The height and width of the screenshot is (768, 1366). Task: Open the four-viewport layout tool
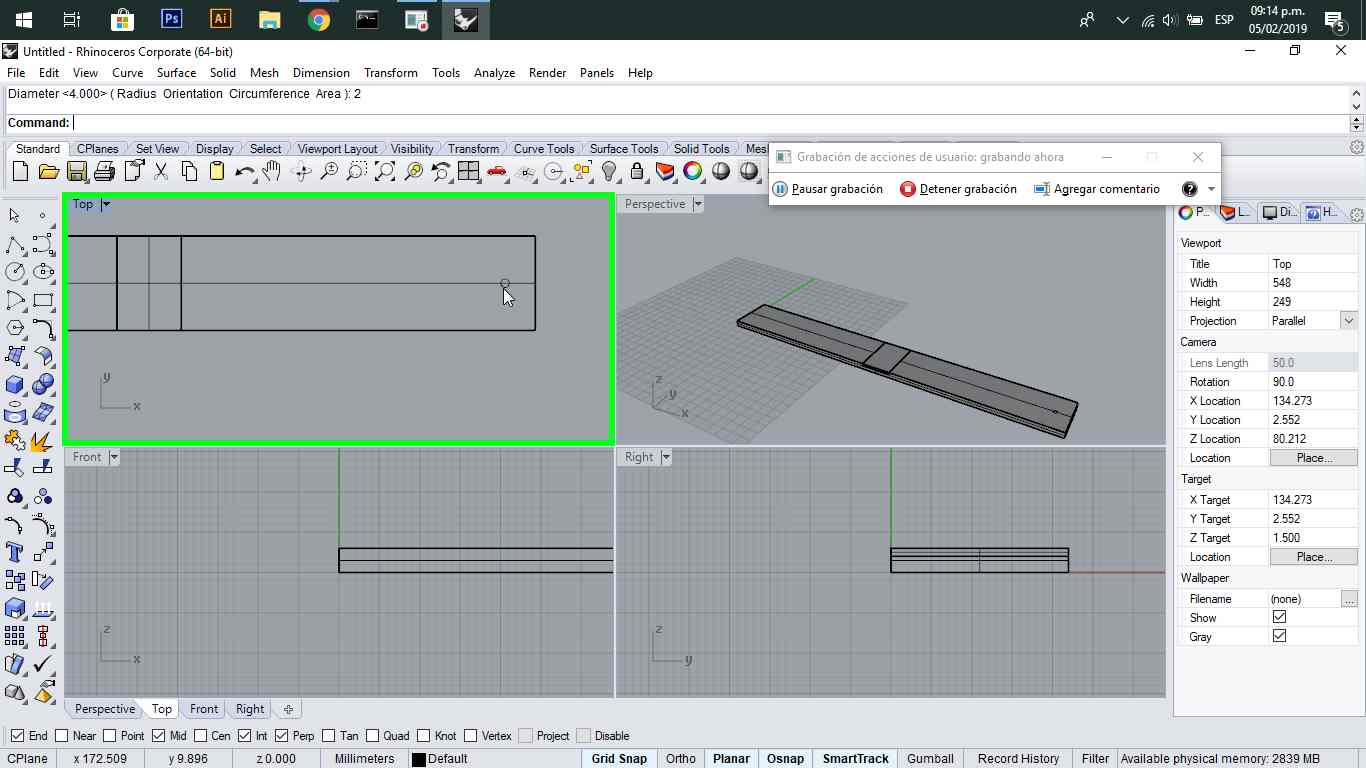click(468, 172)
